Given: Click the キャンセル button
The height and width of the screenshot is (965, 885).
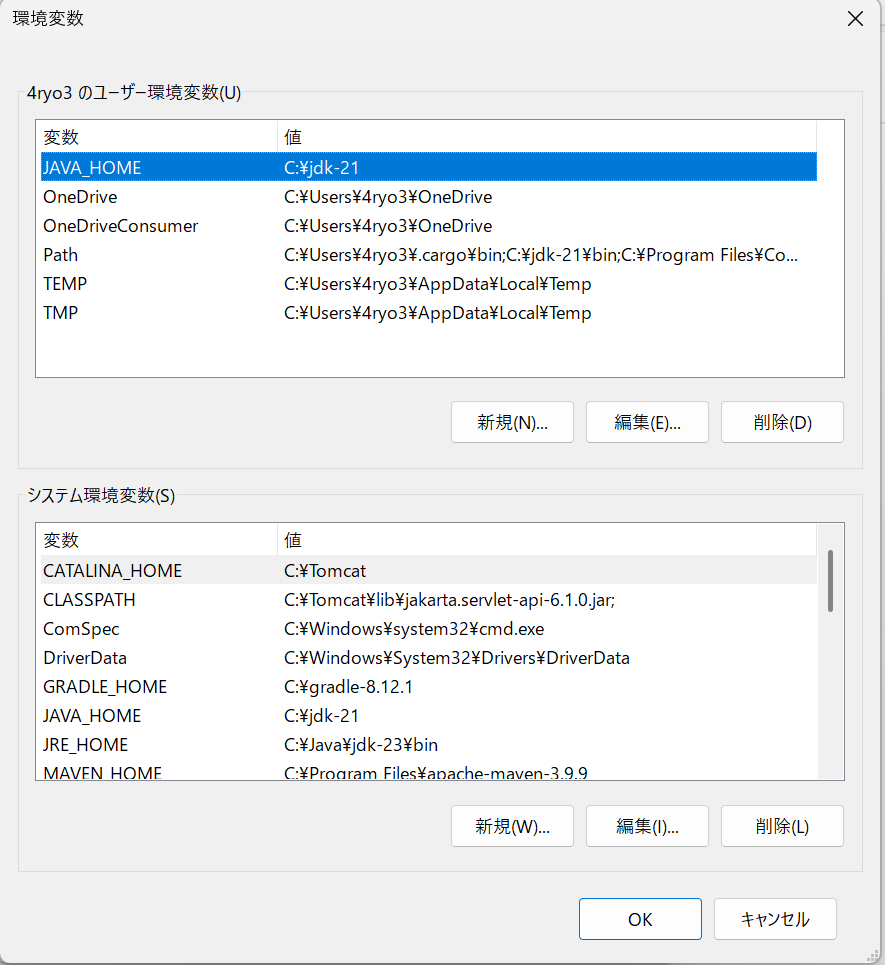Looking at the screenshot, I should (775, 919).
